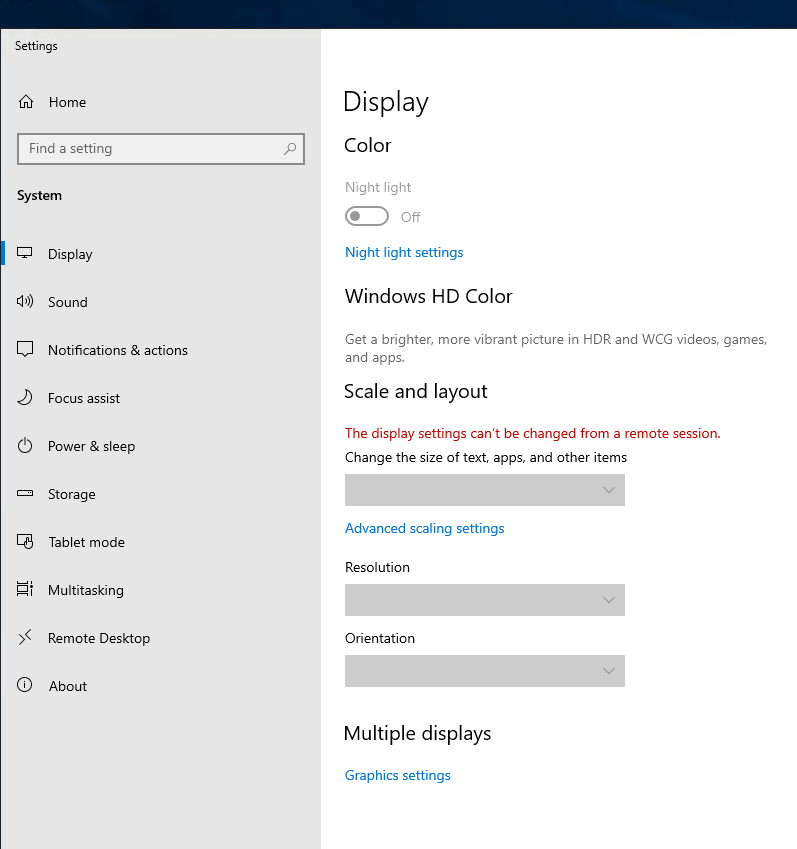Select Display in the sidebar
Viewport: 797px width, 849px height.
point(161,253)
